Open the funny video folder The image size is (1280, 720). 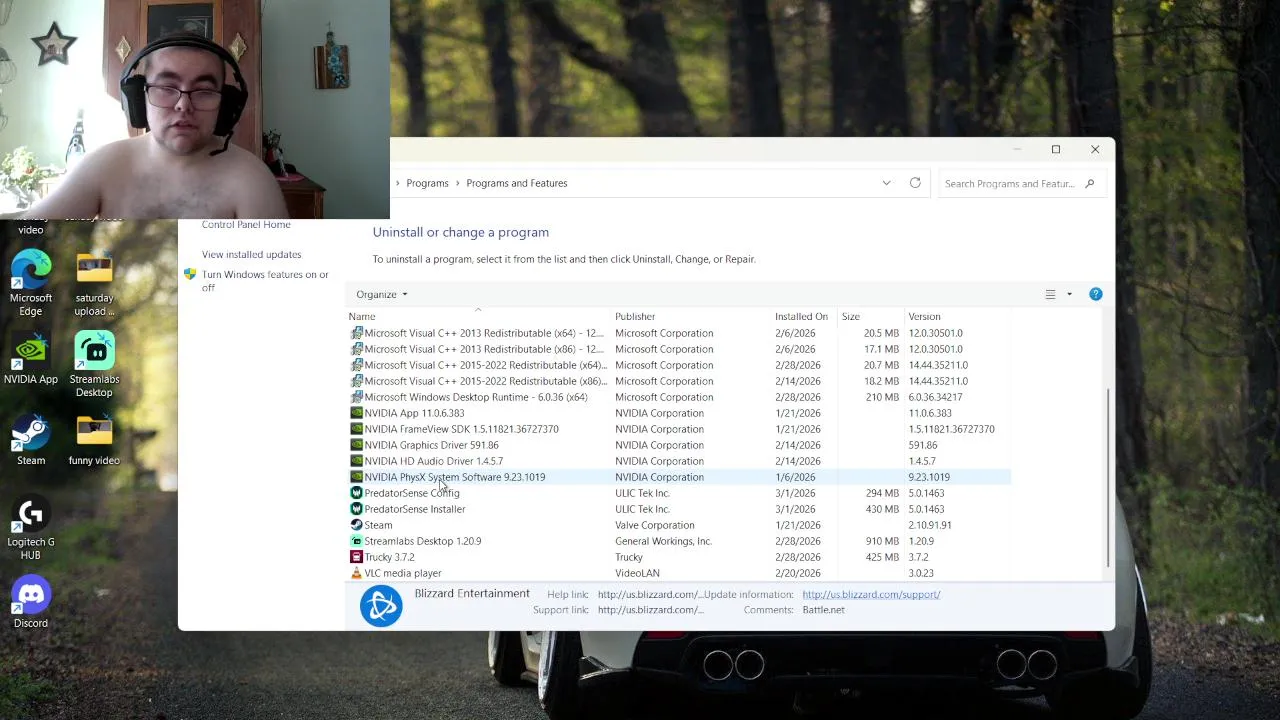[94, 440]
